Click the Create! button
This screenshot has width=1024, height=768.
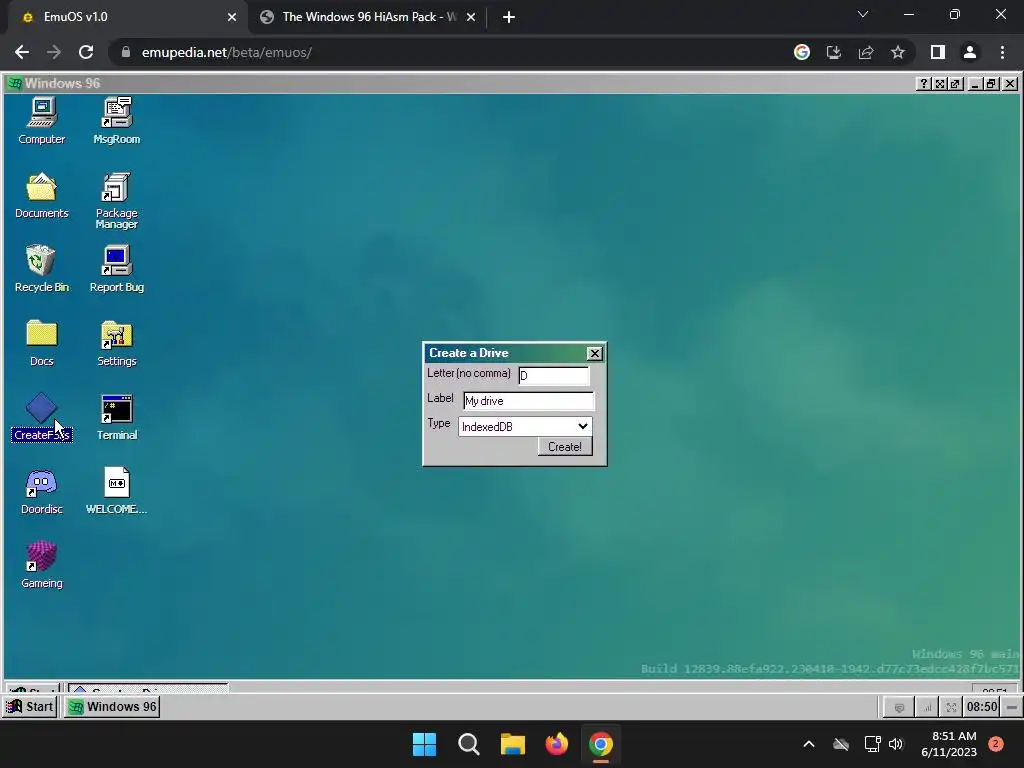click(x=565, y=447)
